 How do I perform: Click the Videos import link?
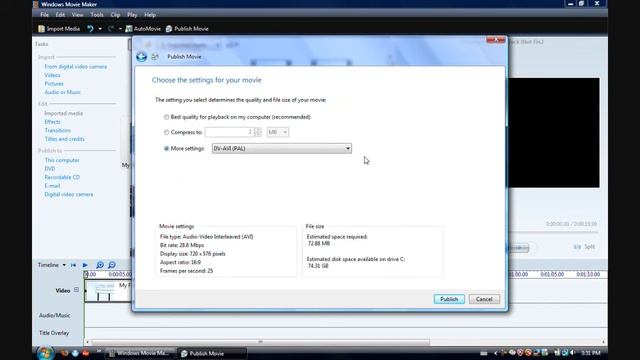(x=52, y=75)
